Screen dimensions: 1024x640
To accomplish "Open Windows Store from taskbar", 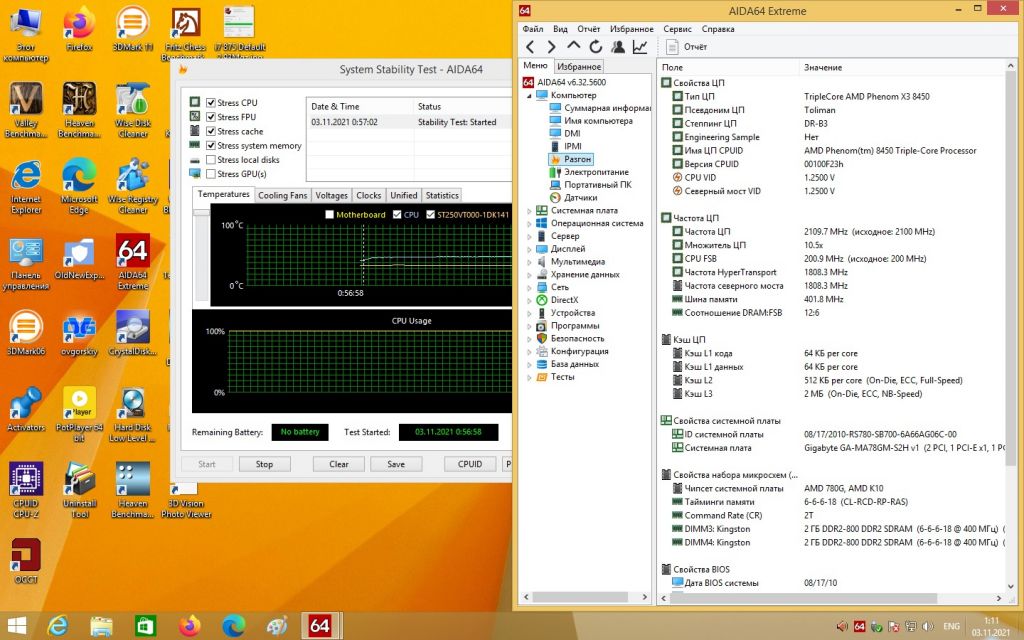I will point(145,626).
